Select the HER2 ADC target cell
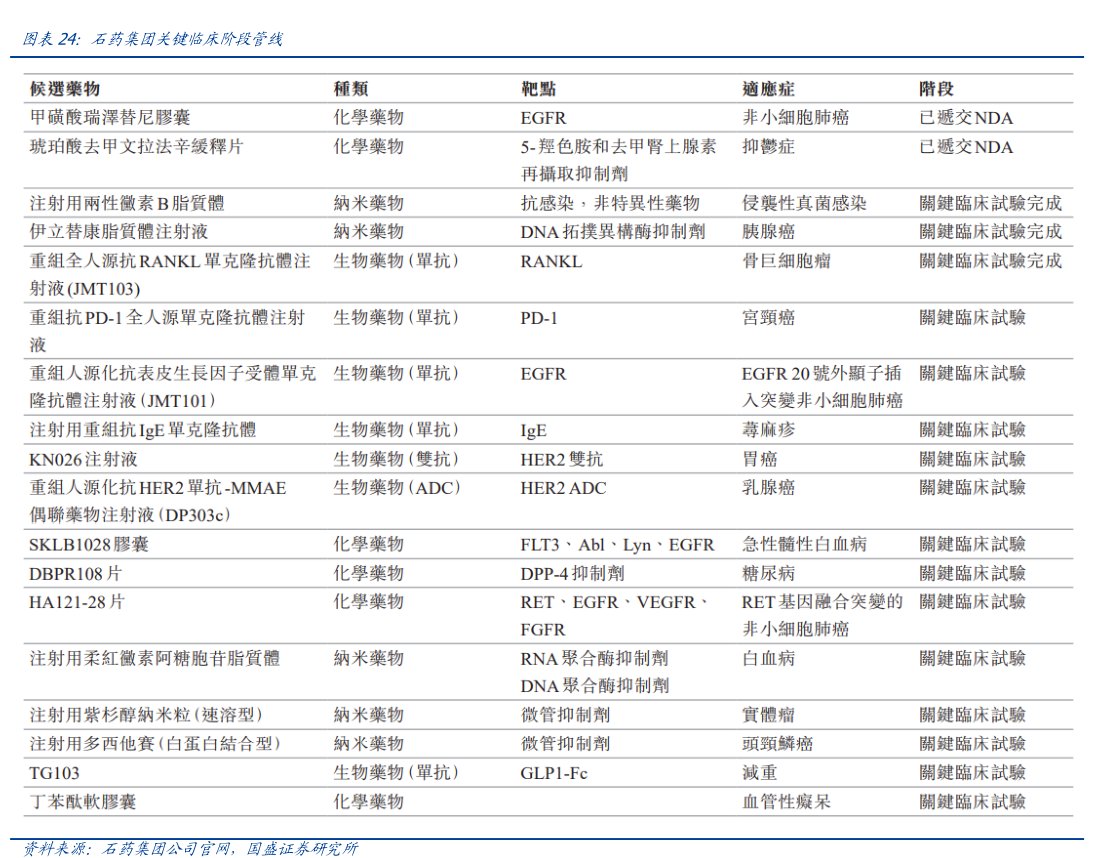 point(563,488)
